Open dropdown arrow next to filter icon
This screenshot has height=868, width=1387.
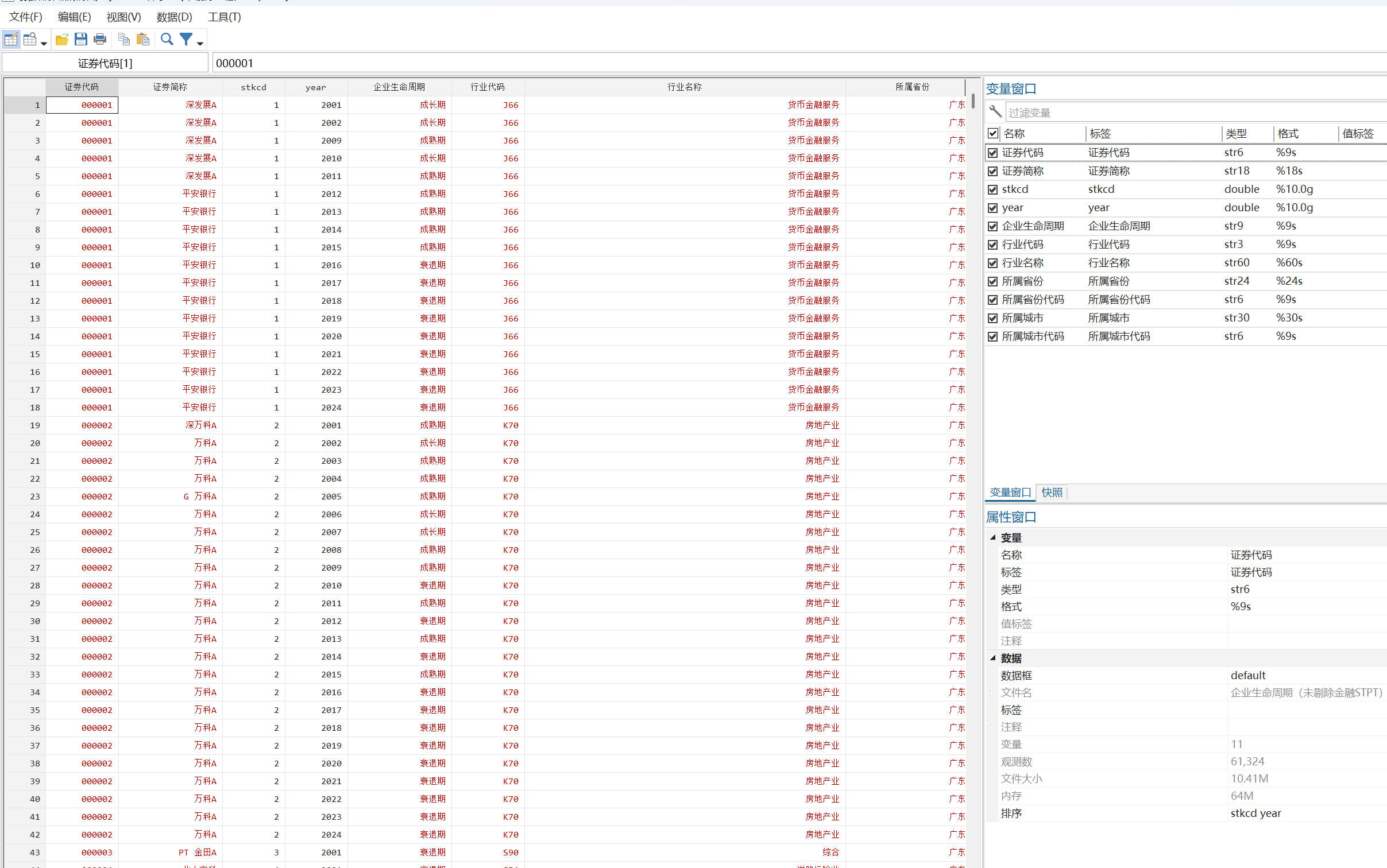click(x=200, y=44)
